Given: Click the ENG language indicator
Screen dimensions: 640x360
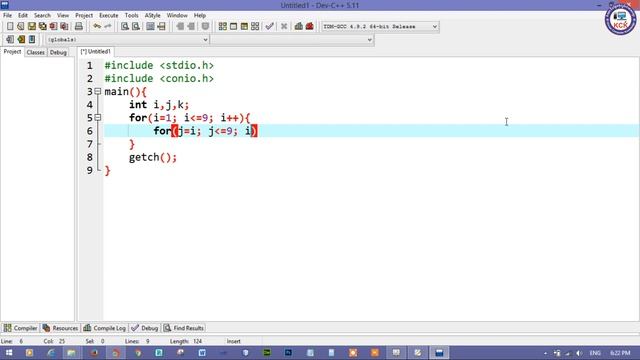Looking at the screenshot, I should pyautogui.click(x=595, y=353).
